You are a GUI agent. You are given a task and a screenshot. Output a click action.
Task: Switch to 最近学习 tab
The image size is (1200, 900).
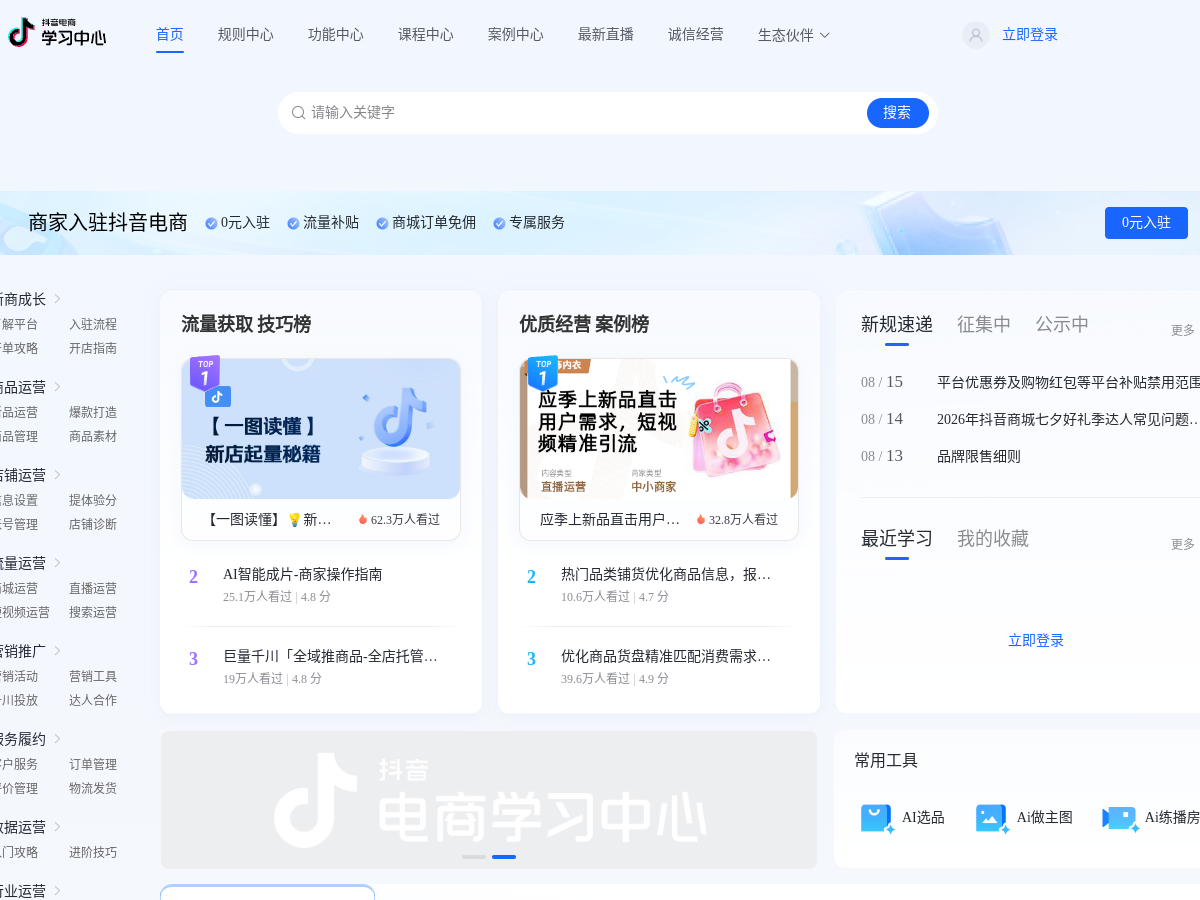coord(897,538)
